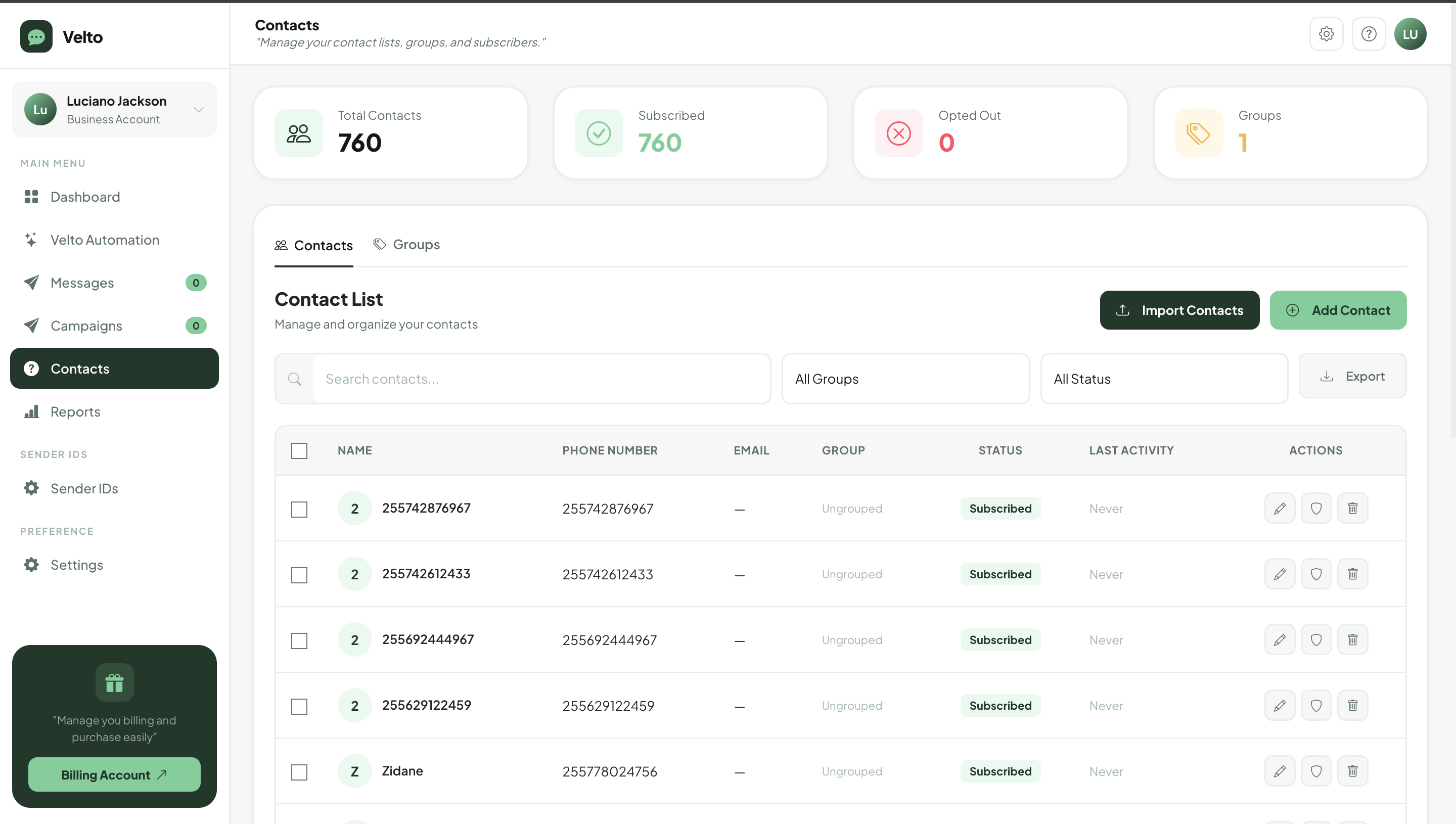Edit contact 255692444967 with pencil icon

[x=1280, y=639]
